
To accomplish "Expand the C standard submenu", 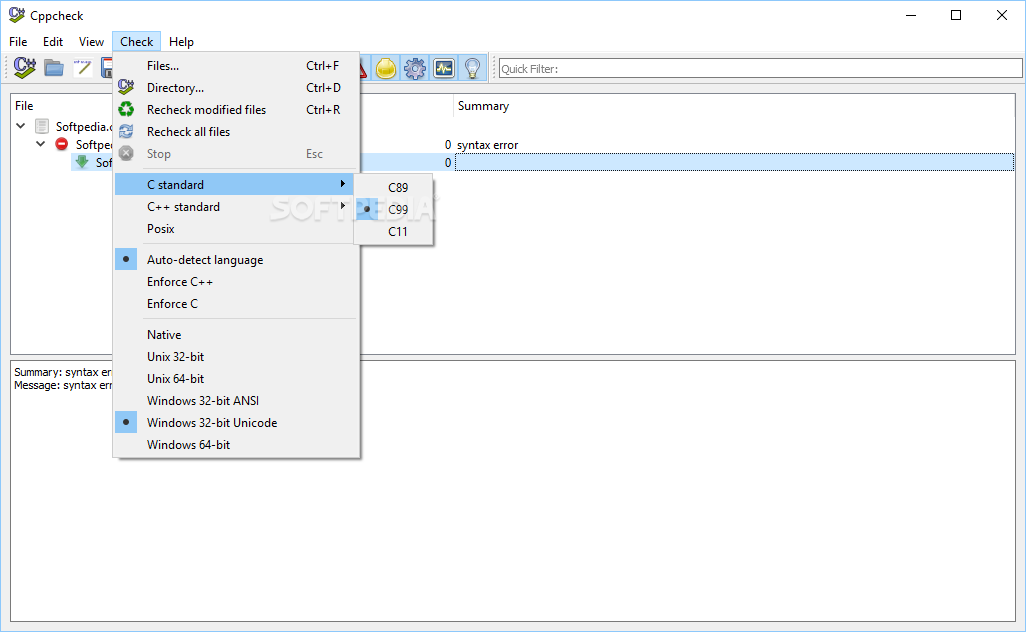I will click(236, 184).
